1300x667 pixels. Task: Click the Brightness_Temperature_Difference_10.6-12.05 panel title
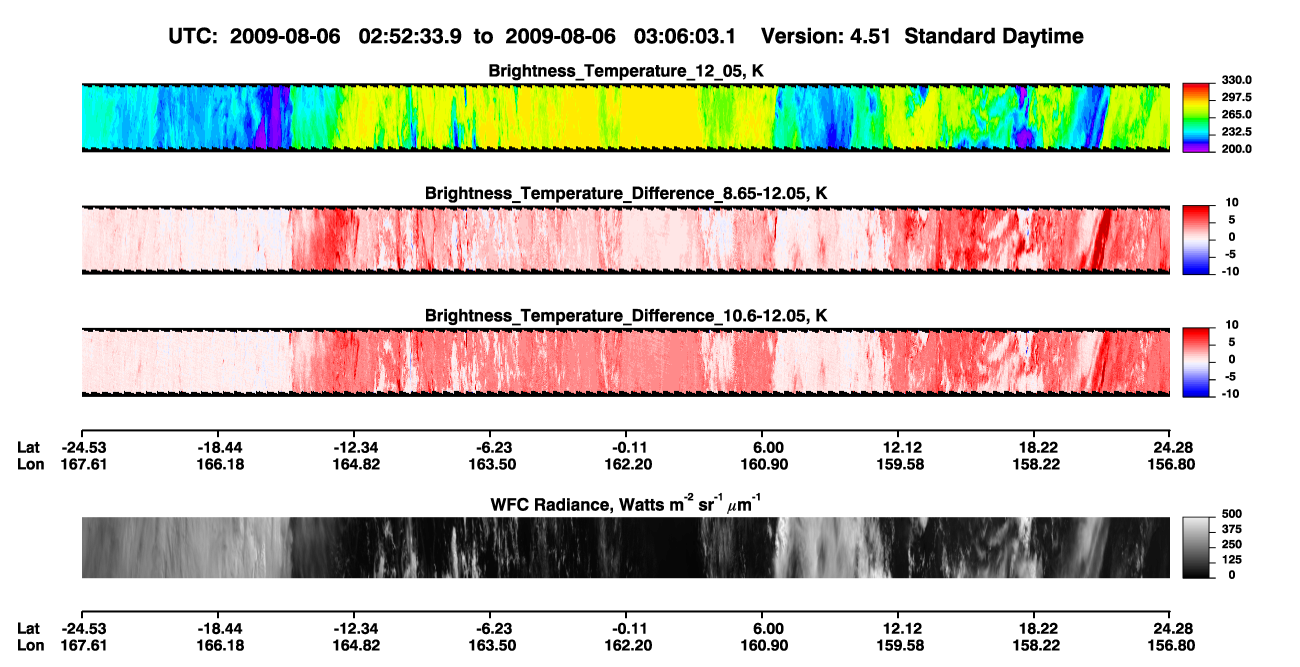point(626,316)
